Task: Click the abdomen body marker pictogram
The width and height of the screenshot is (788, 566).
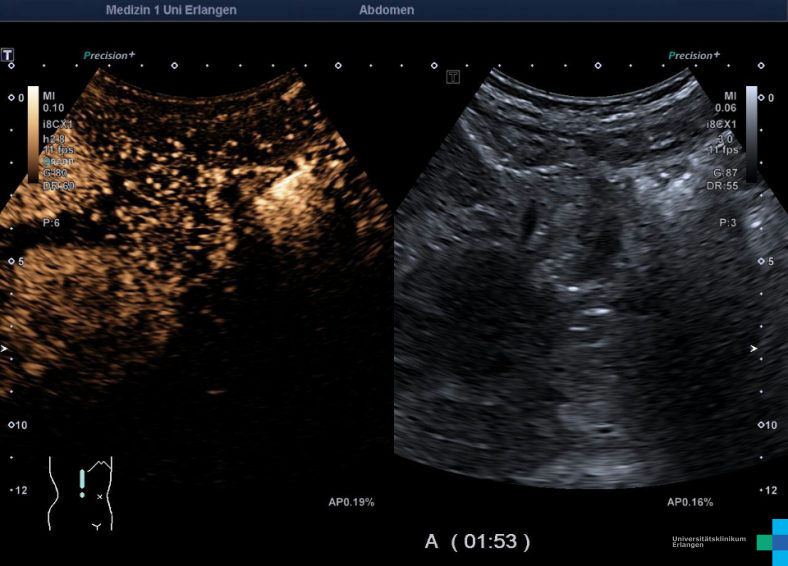Action: [x=81, y=492]
